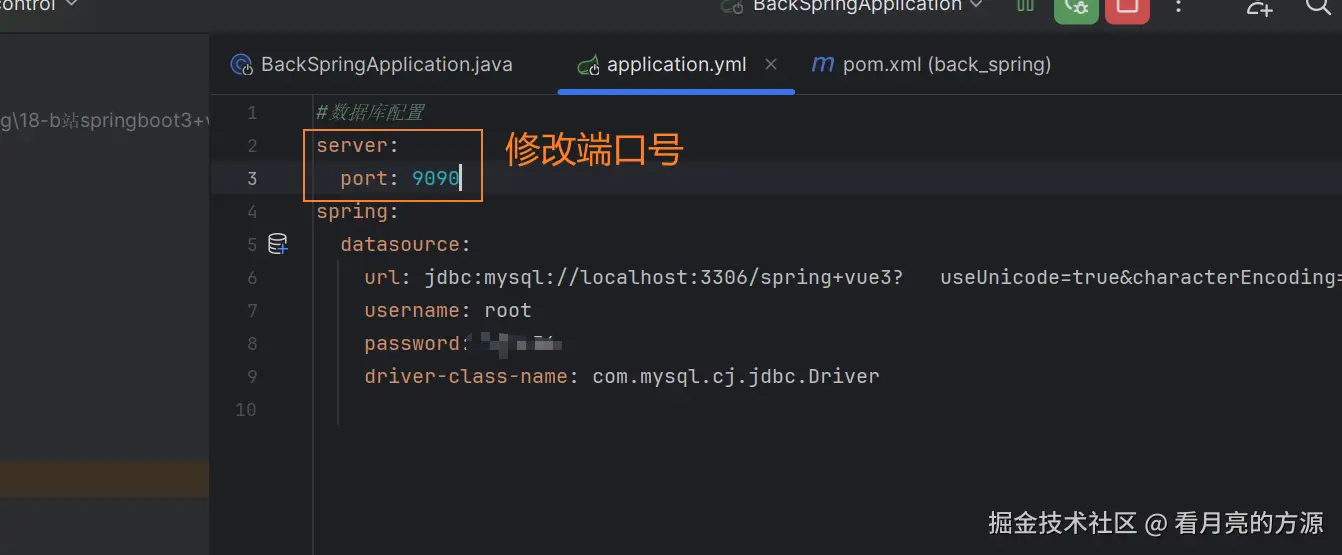Click the Code With Me add-user icon

pos(1259,8)
